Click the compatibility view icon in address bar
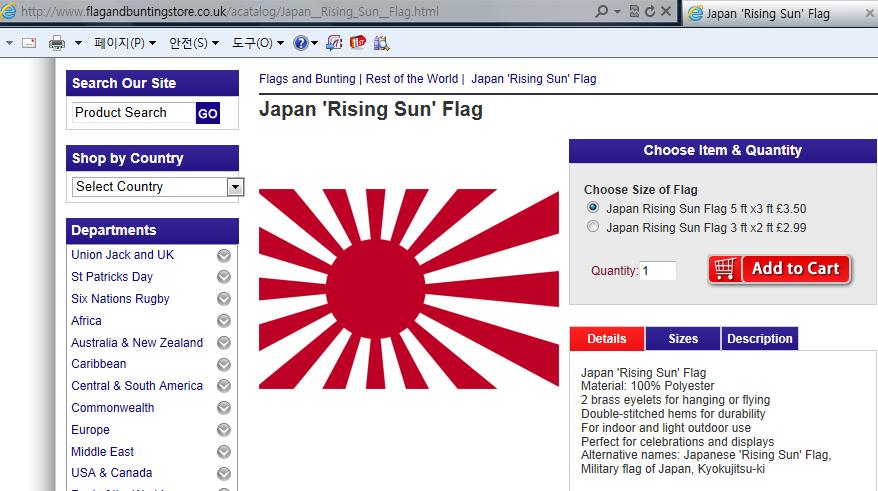This screenshot has width=878, height=491. 634,11
